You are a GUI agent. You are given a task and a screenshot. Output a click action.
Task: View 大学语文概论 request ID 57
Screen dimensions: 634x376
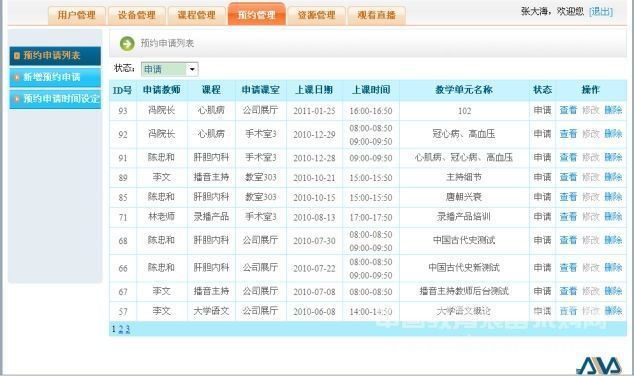(568, 311)
